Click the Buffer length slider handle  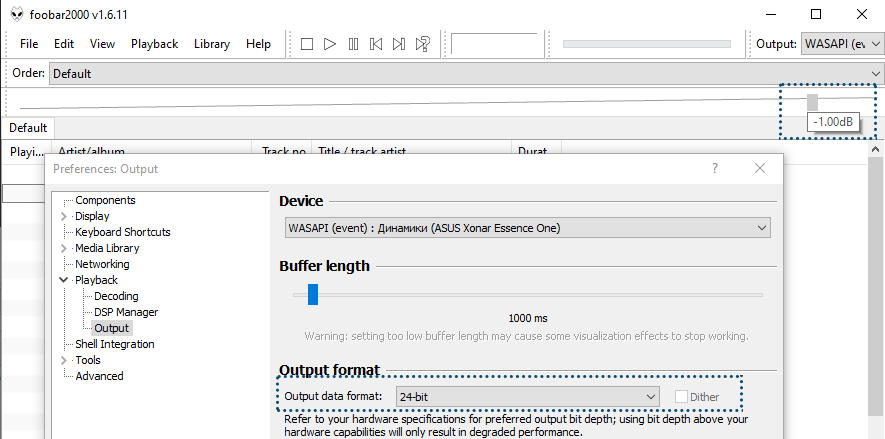313,295
